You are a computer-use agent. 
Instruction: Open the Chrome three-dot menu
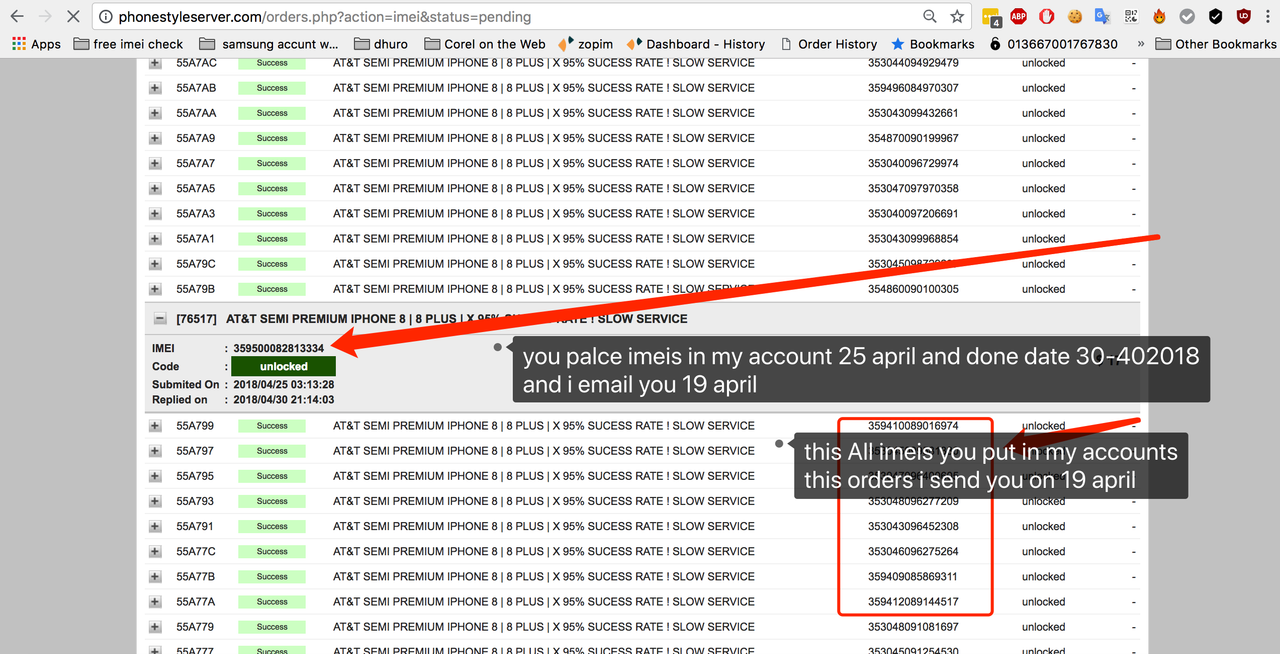tap(1268, 16)
